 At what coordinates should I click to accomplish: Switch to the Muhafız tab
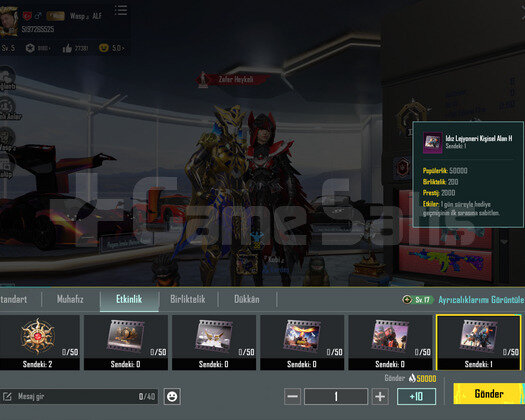70,299
